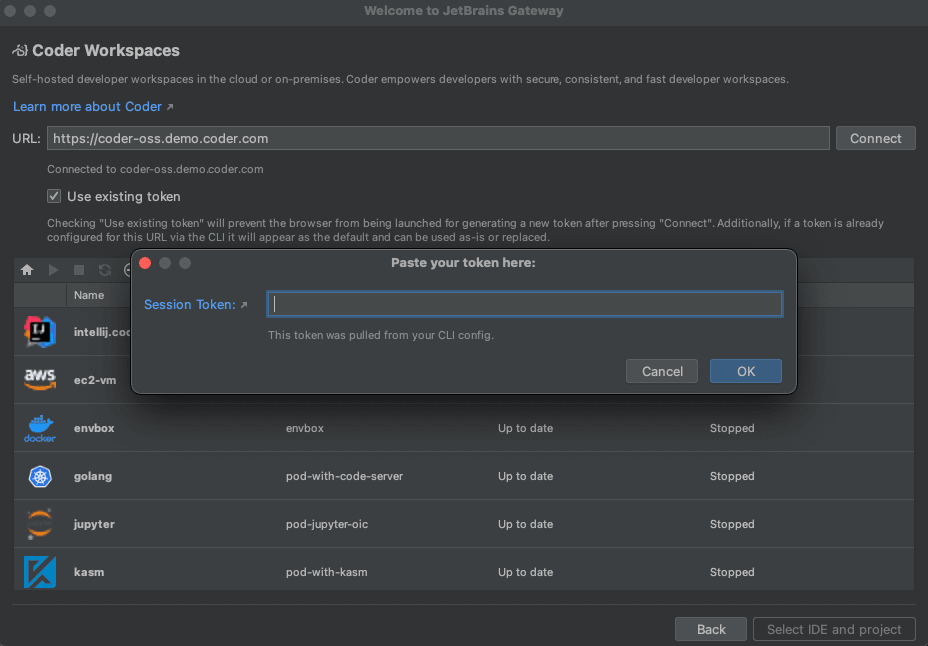Update workspace via the refresh arrows icon

pyautogui.click(x=105, y=270)
